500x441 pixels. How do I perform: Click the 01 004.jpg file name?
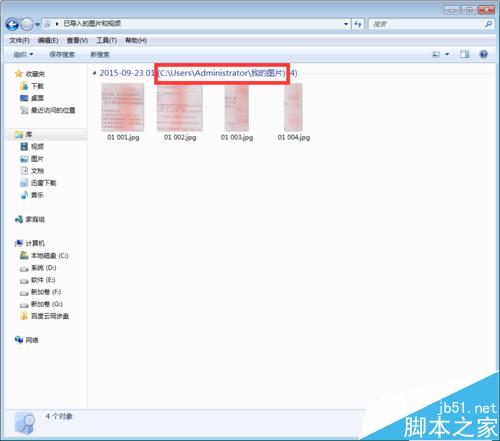(x=294, y=137)
